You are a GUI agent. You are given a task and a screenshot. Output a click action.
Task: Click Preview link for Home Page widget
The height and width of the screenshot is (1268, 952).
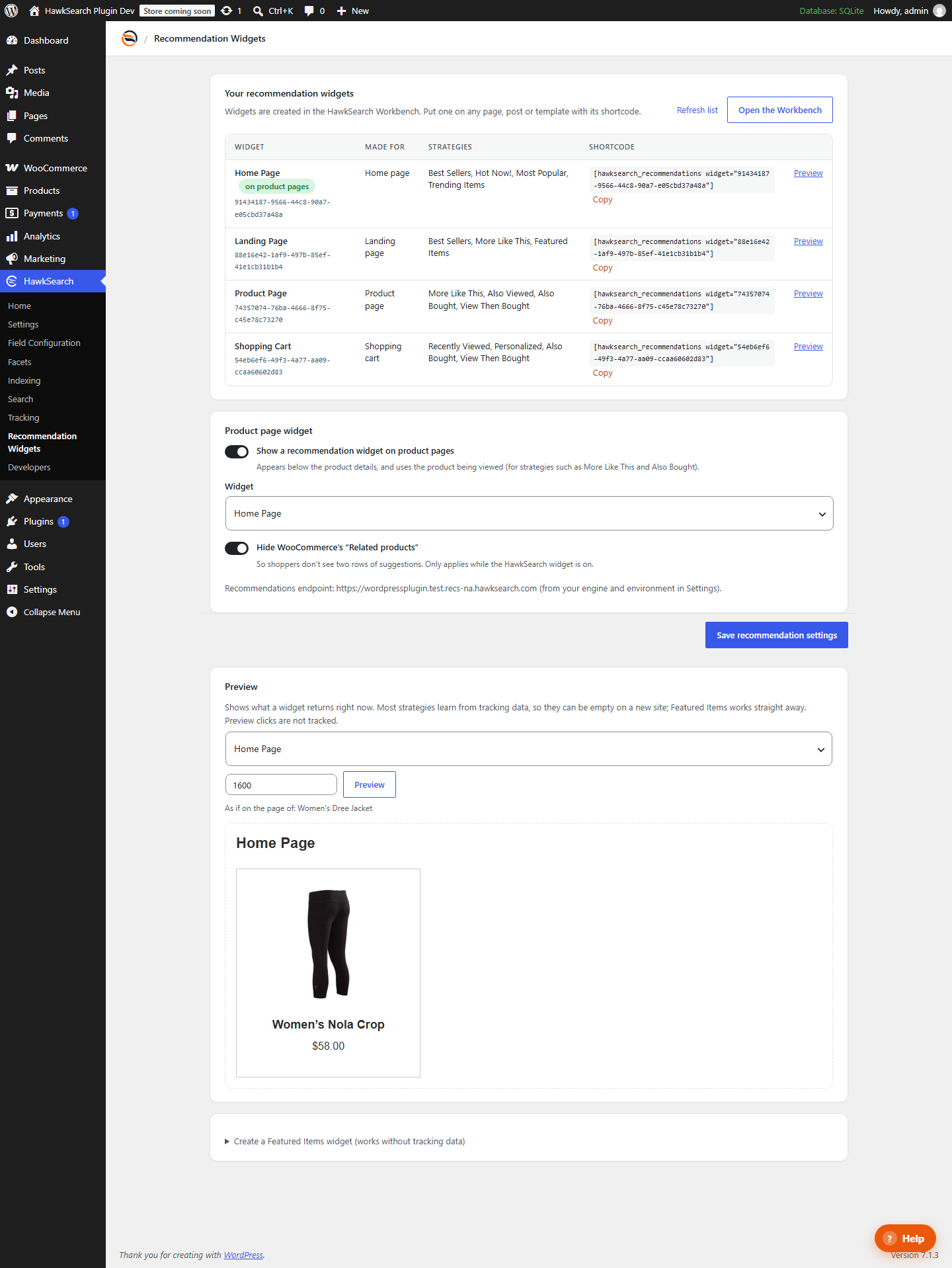pyautogui.click(x=809, y=173)
